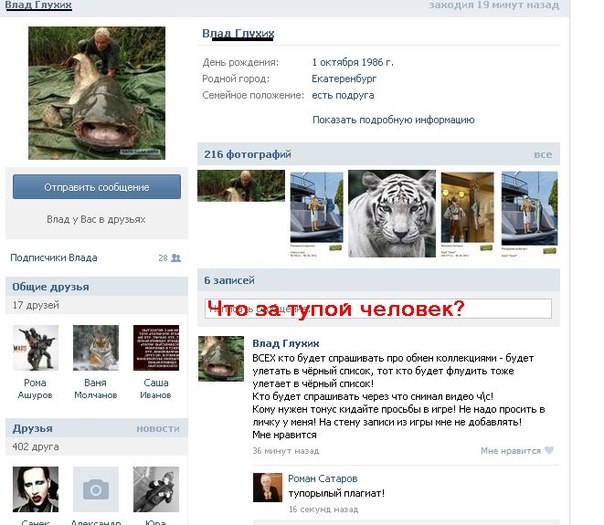Click the heart icon next to Мне нравится

[549, 450]
